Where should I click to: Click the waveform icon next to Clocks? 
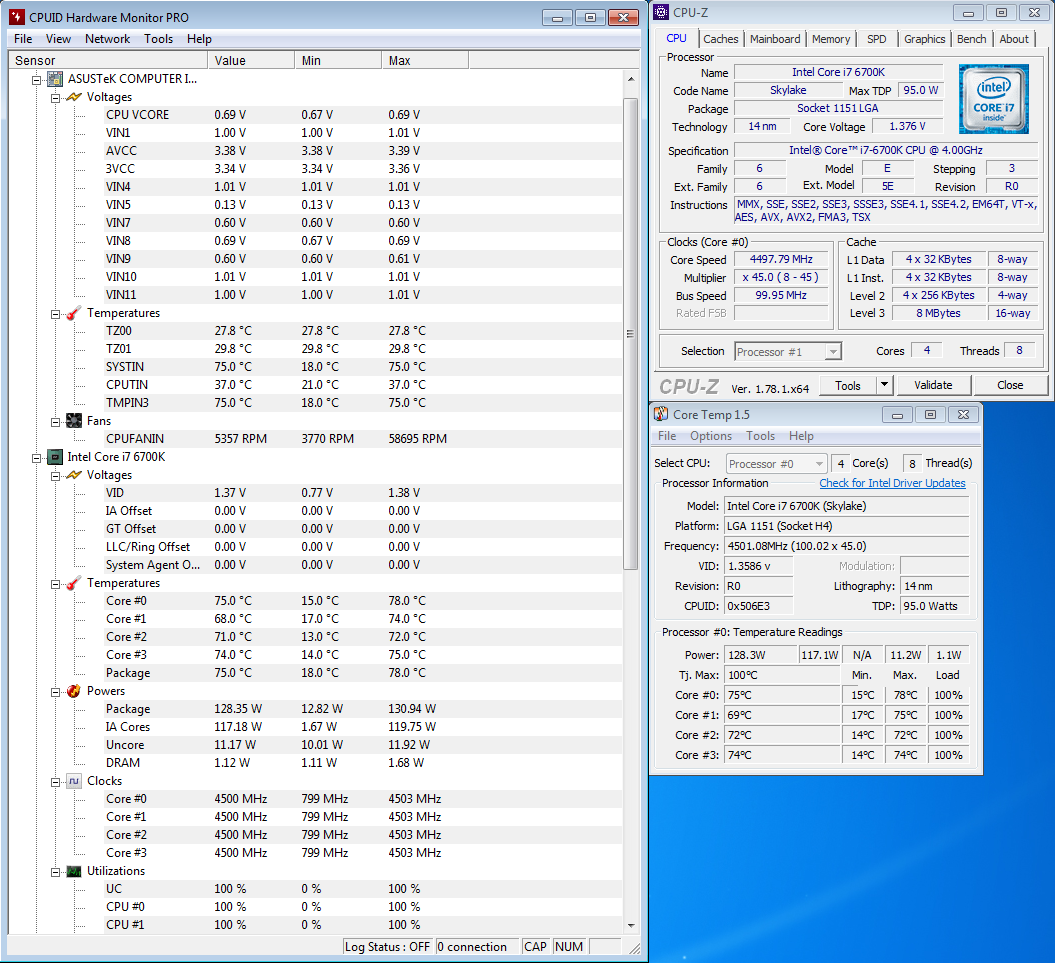(74, 781)
